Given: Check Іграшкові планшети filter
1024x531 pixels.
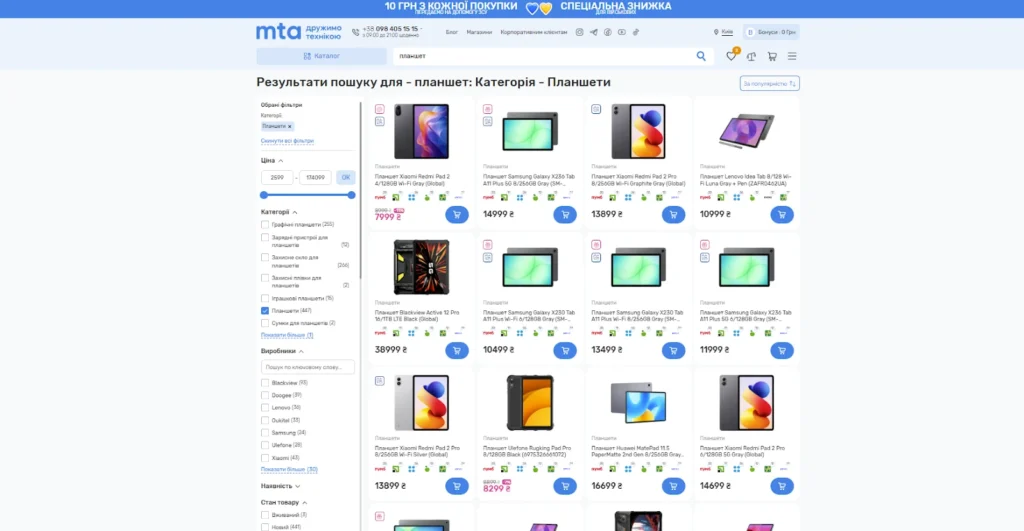Looking at the screenshot, I should [264, 298].
